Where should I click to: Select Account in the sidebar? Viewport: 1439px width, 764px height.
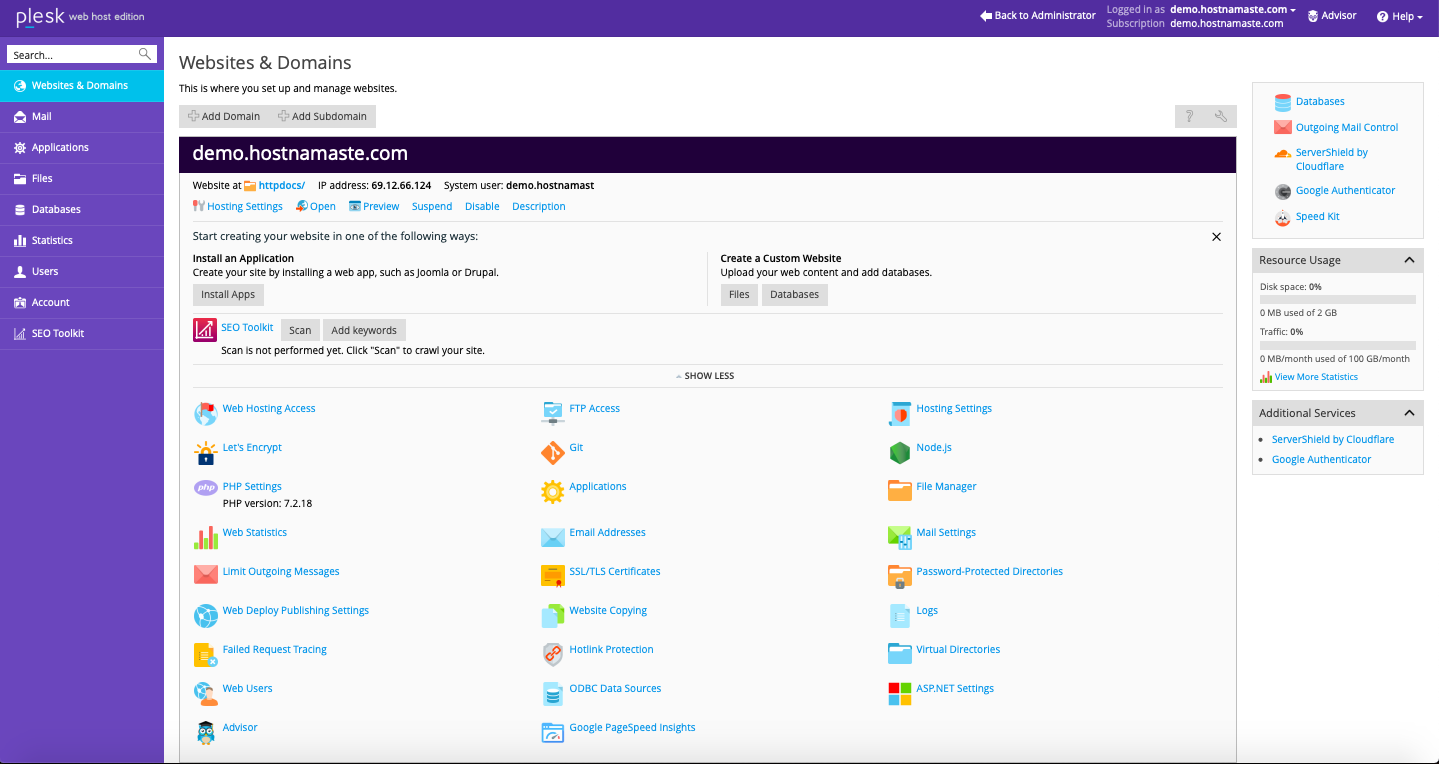click(82, 303)
